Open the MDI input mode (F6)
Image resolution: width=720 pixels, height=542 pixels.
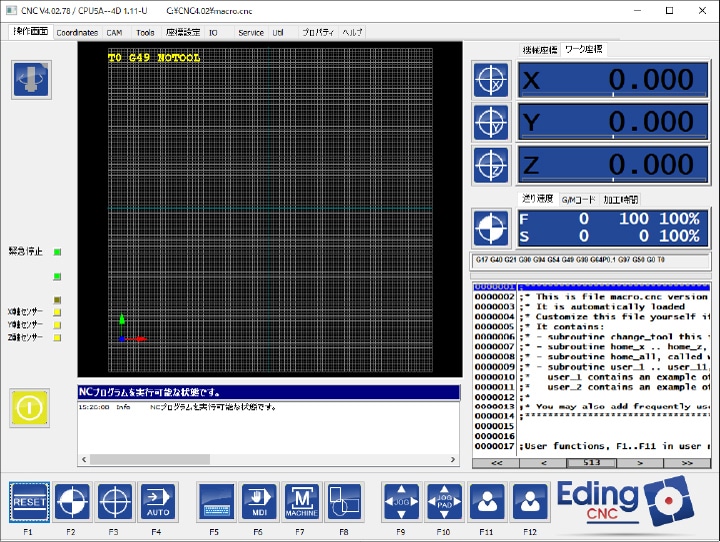(258, 502)
